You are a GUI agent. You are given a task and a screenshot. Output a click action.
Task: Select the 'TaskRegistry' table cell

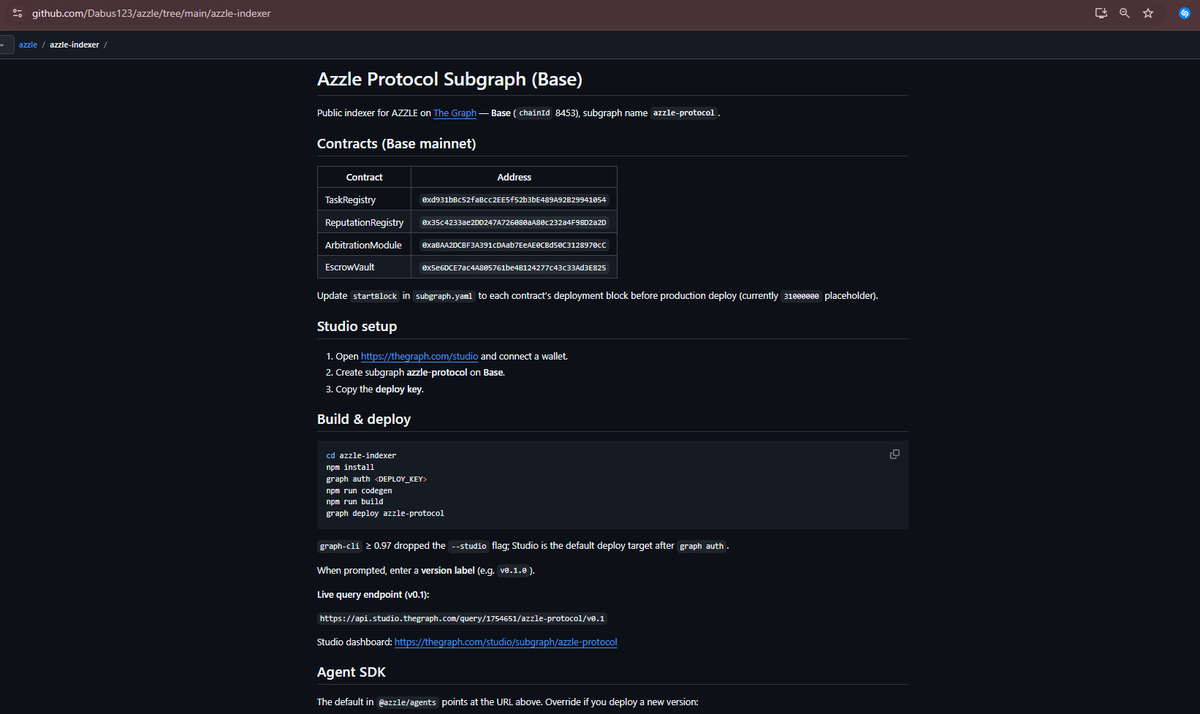[364, 200]
